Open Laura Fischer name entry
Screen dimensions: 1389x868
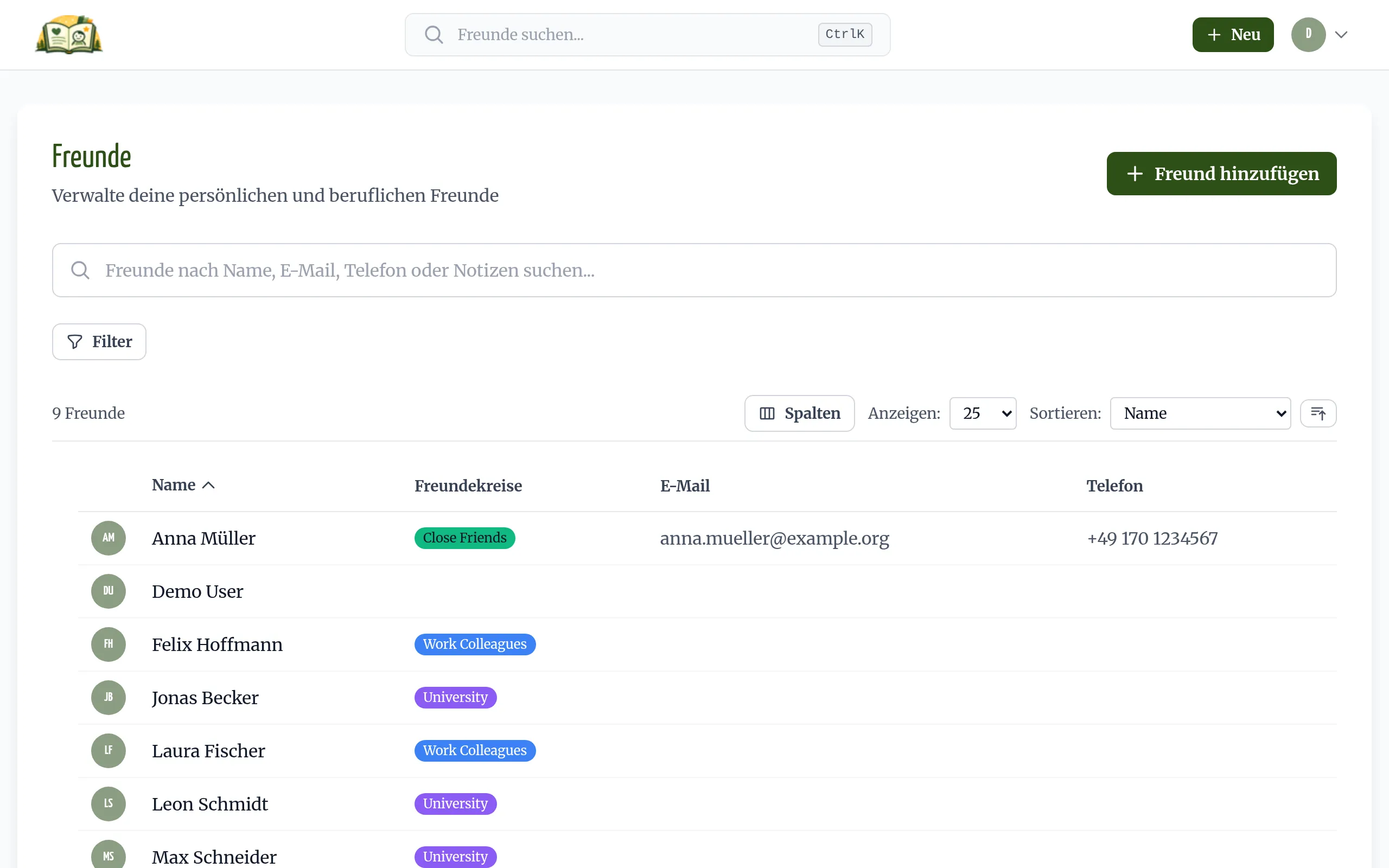[208, 750]
